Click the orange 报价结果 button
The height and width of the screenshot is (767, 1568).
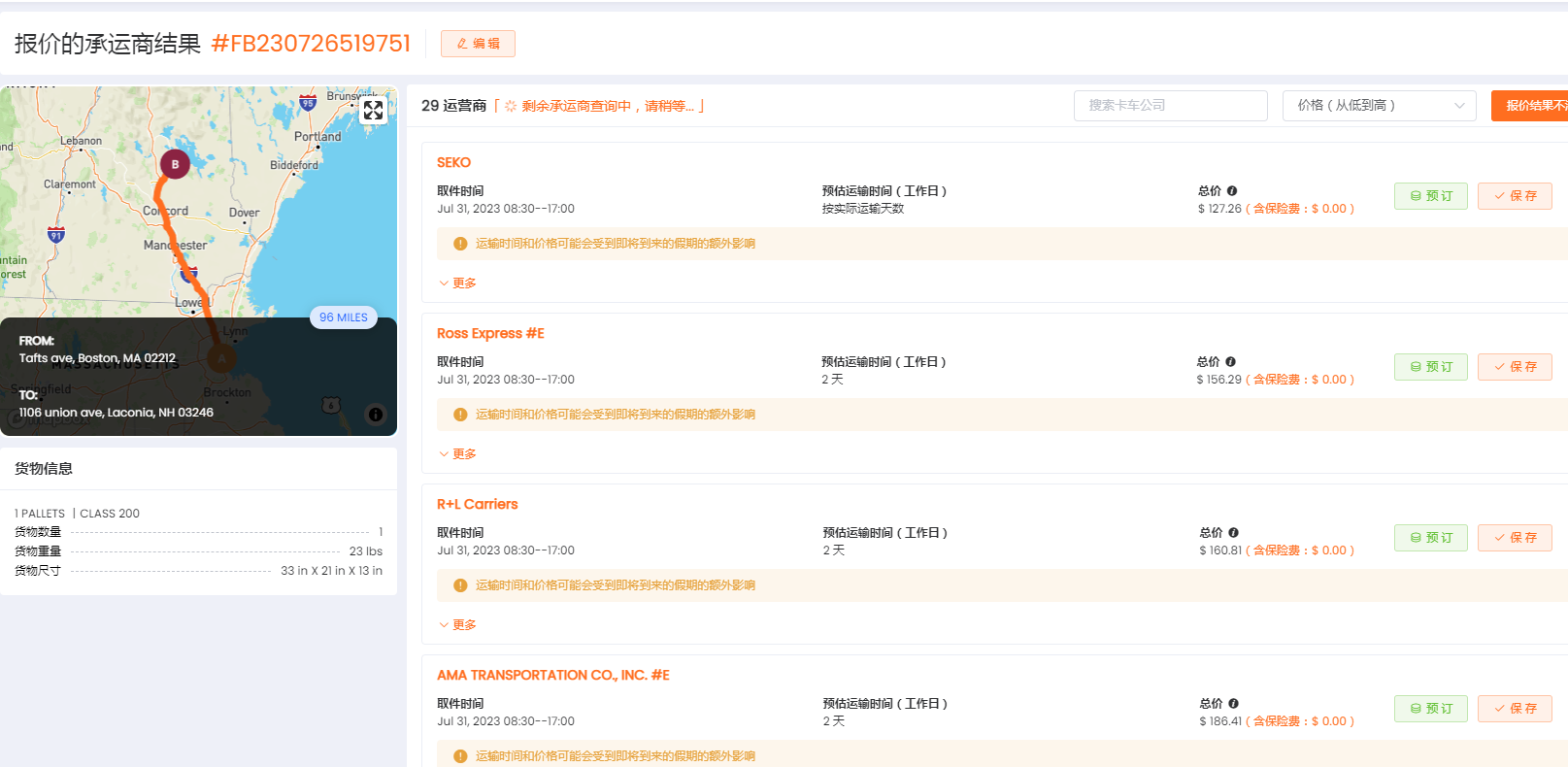(x=1530, y=106)
